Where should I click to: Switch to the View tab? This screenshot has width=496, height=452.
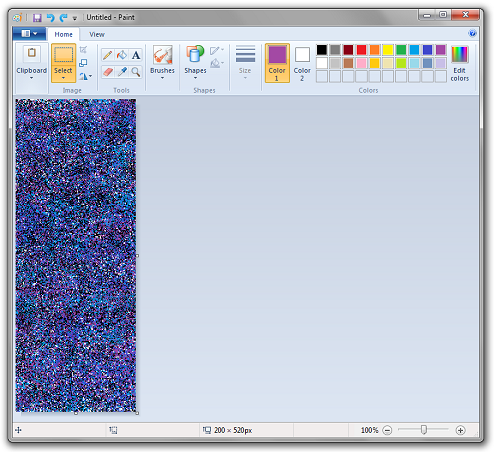(97, 34)
